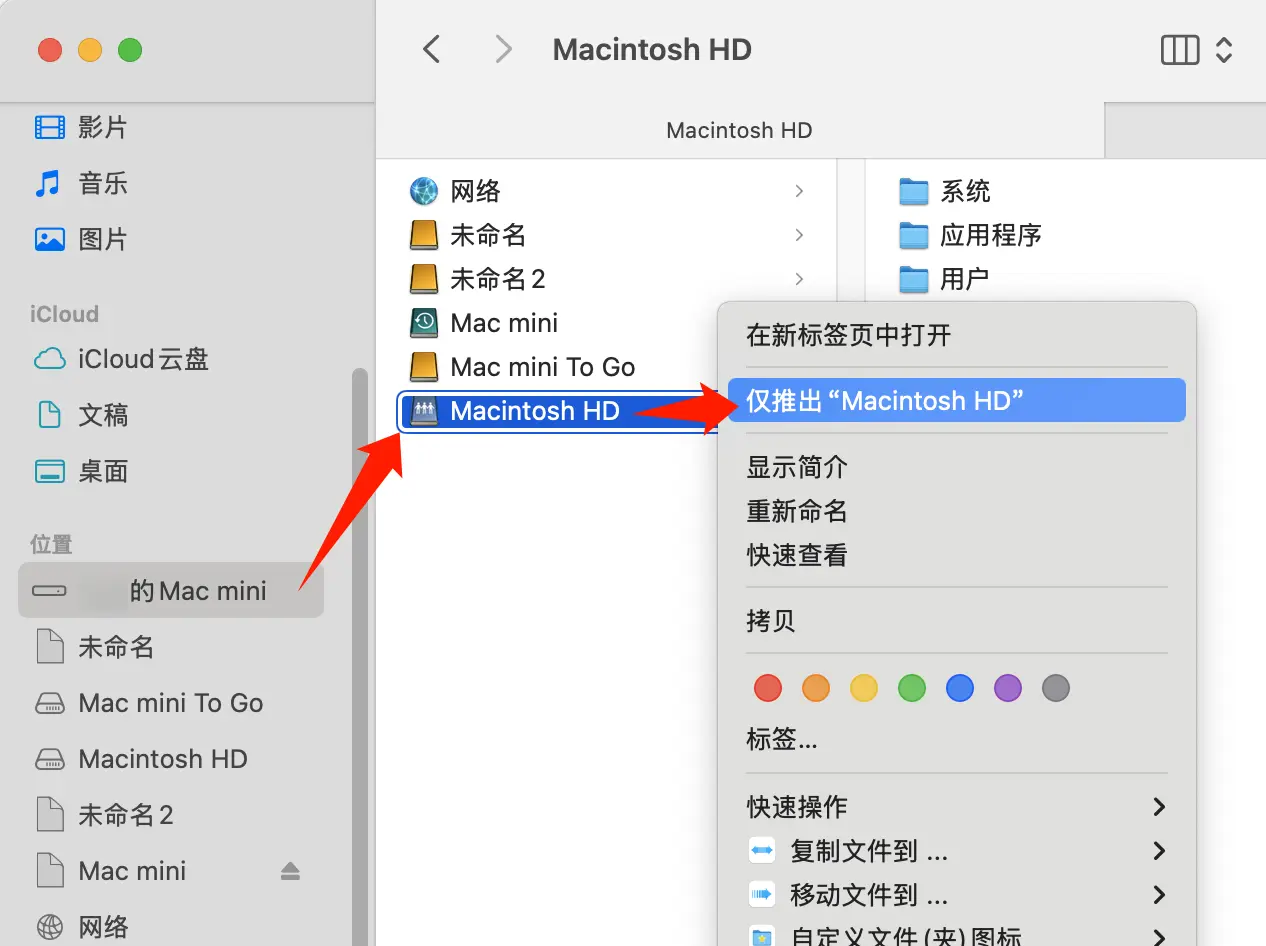Open the 用户 folder
The image size is (1266, 946).
click(x=944, y=279)
